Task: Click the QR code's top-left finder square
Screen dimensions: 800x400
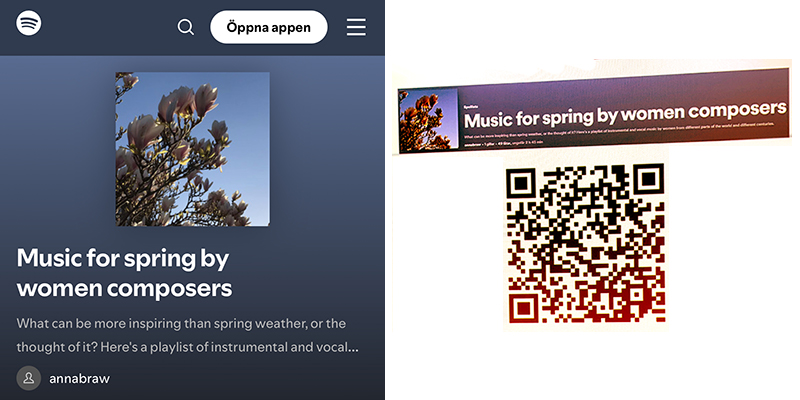Action: [x=520, y=181]
